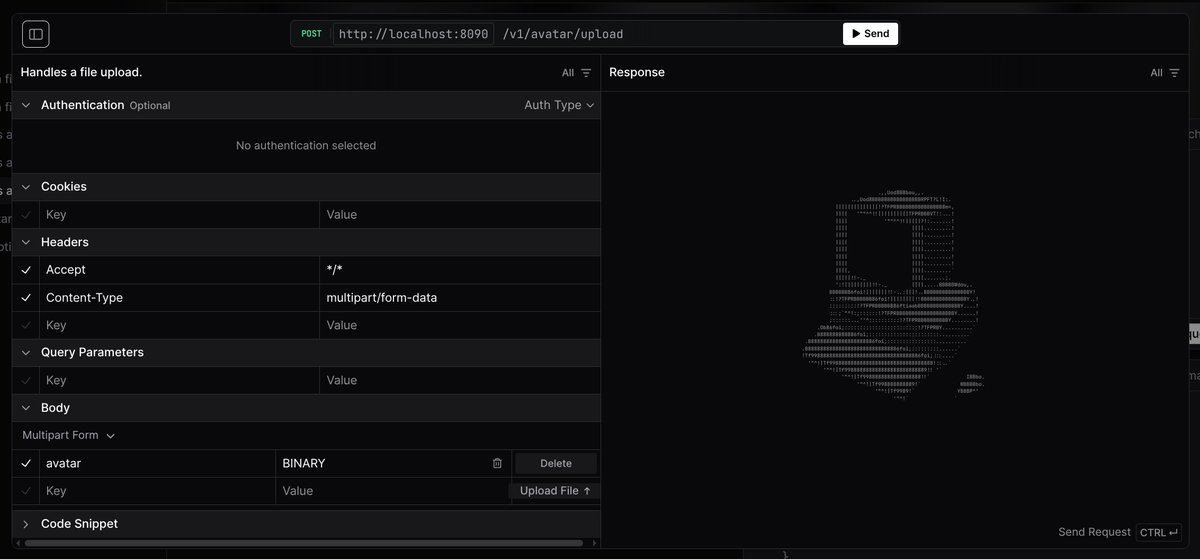Collapse the Authentication section
Viewport: 1200px width, 559px height.
tap(26, 105)
